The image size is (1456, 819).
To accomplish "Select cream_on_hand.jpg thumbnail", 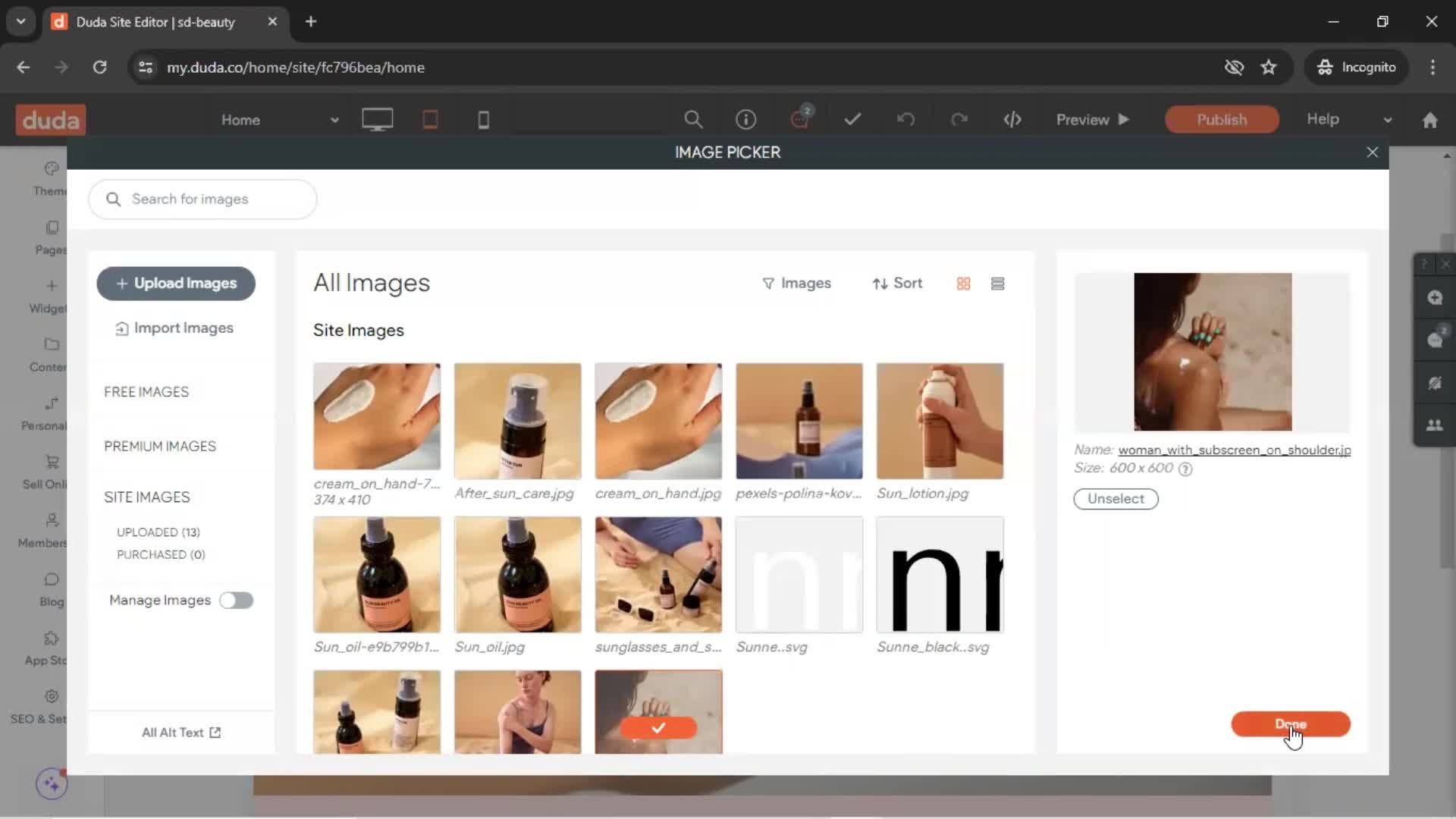I will (x=658, y=421).
